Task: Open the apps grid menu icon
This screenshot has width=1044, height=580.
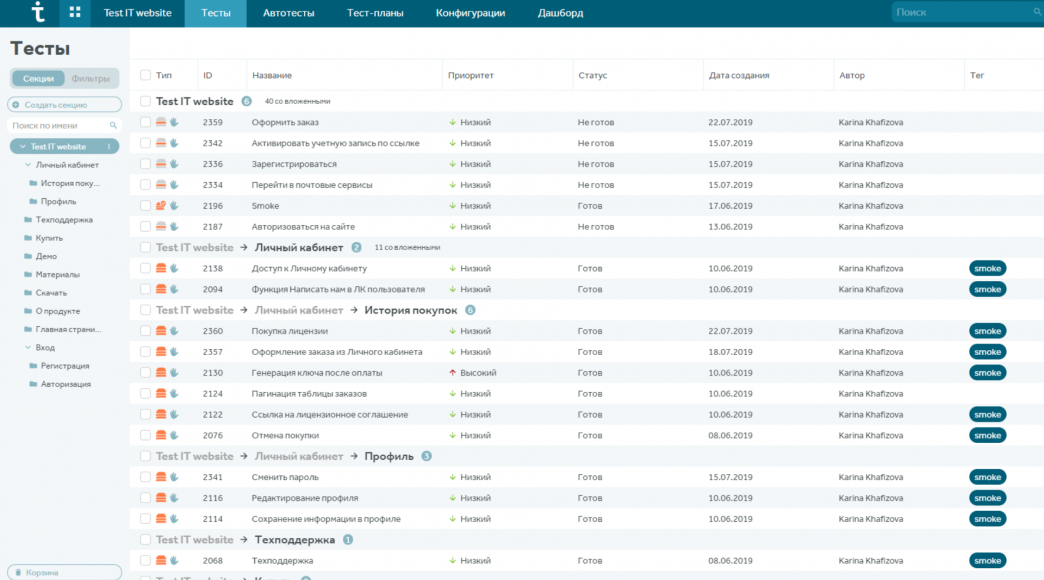Action: tap(75, 13)
